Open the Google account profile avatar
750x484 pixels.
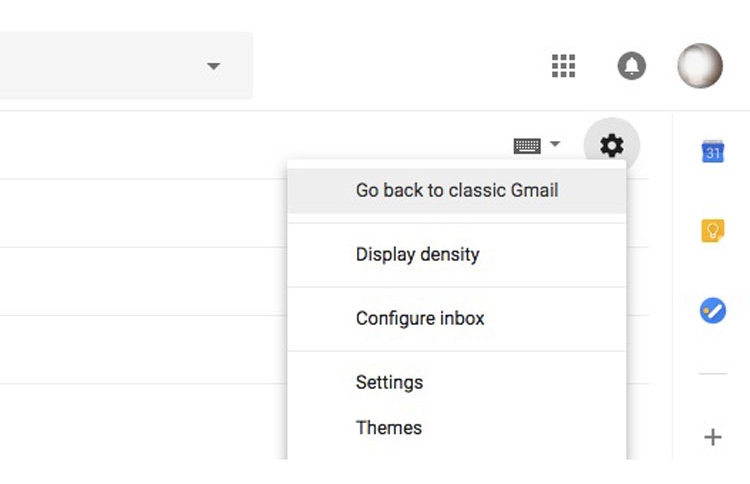pyautogui.click(x=699, y=66)
